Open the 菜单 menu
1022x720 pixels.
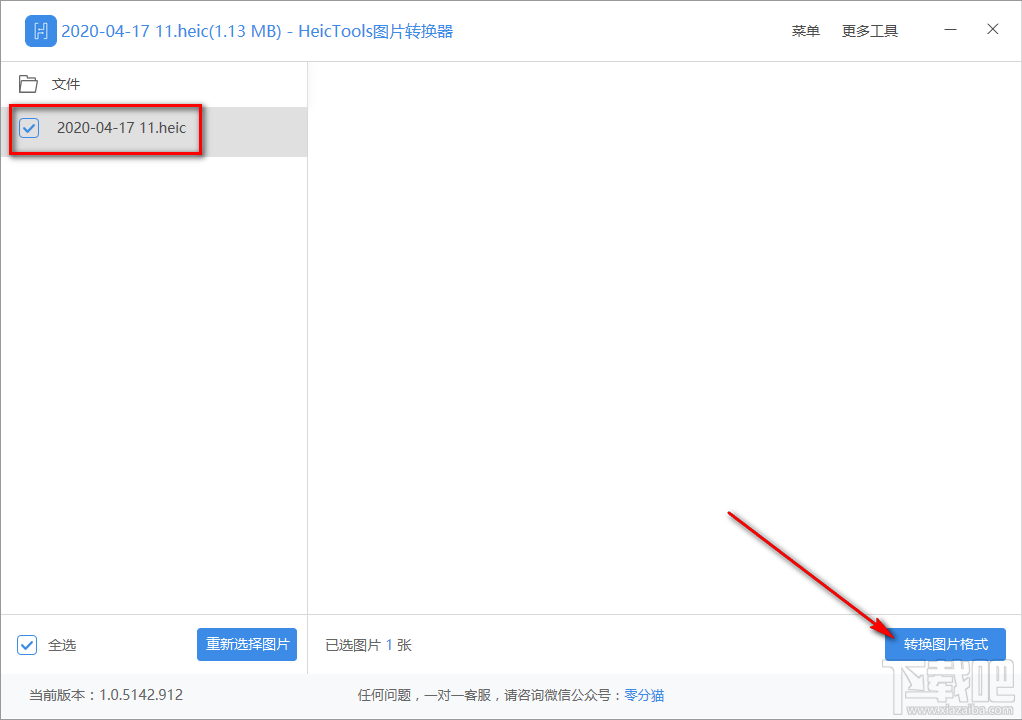(805, 31)
